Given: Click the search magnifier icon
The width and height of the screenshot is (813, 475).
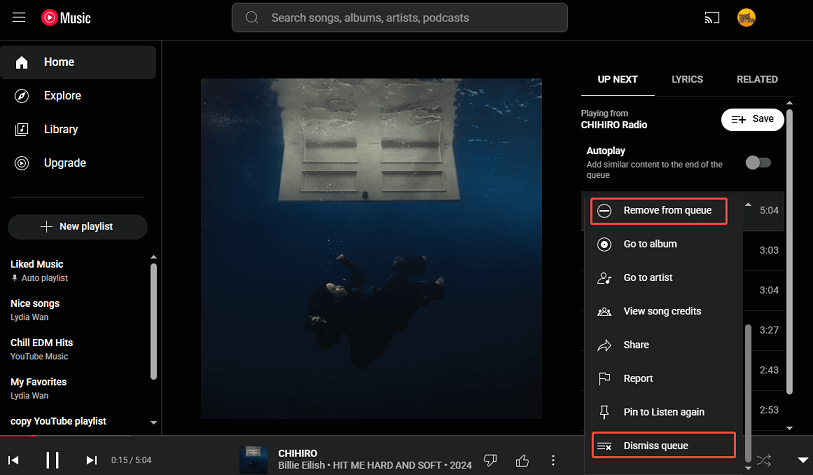Looking at the screenshot, I should point(252,18).
